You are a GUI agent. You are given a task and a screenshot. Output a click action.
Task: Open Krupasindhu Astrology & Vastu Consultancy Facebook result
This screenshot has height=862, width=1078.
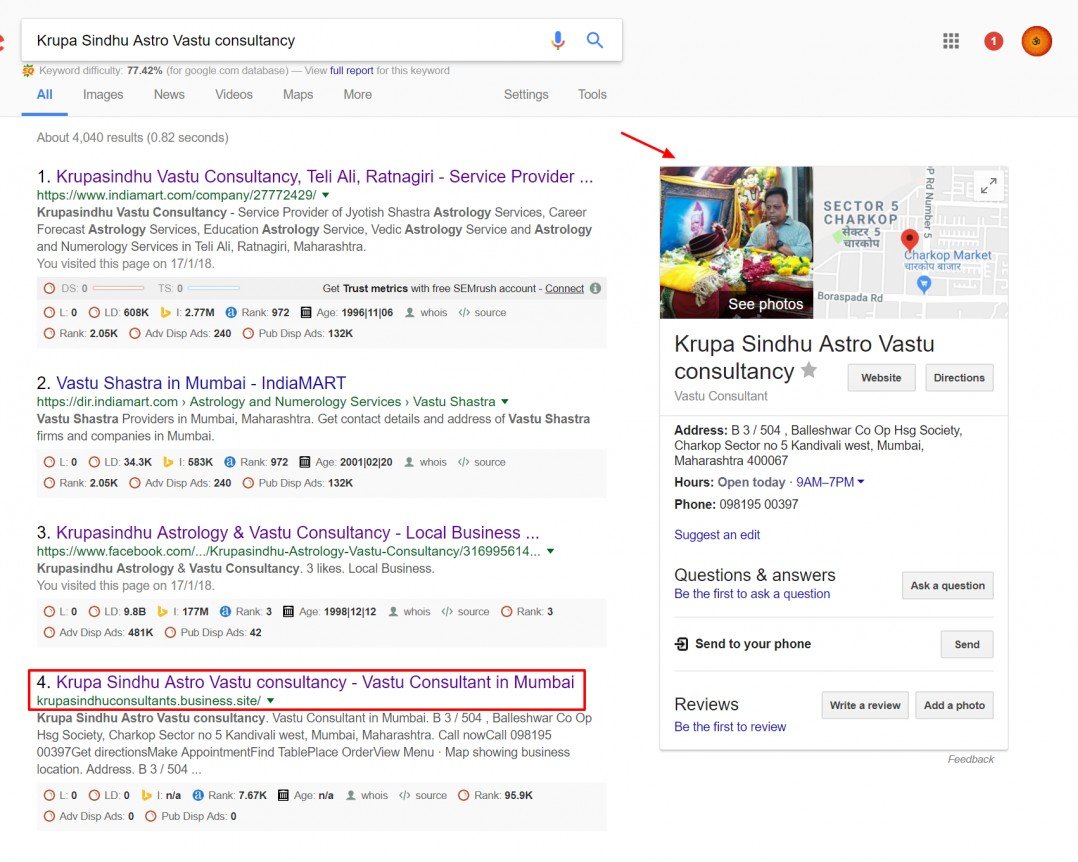click(x=298, y=533)
